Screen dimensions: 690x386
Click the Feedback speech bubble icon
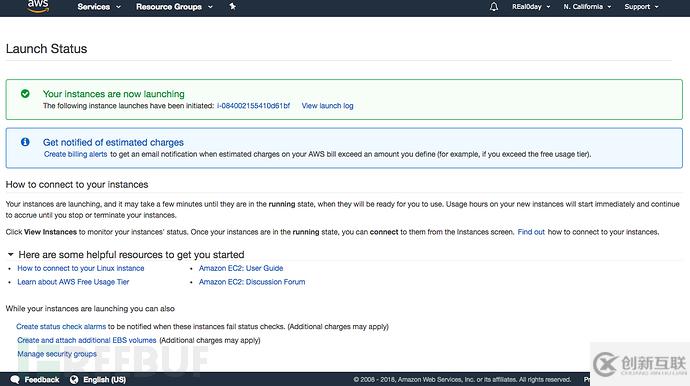pyautogui.click(x=15, y=379)
